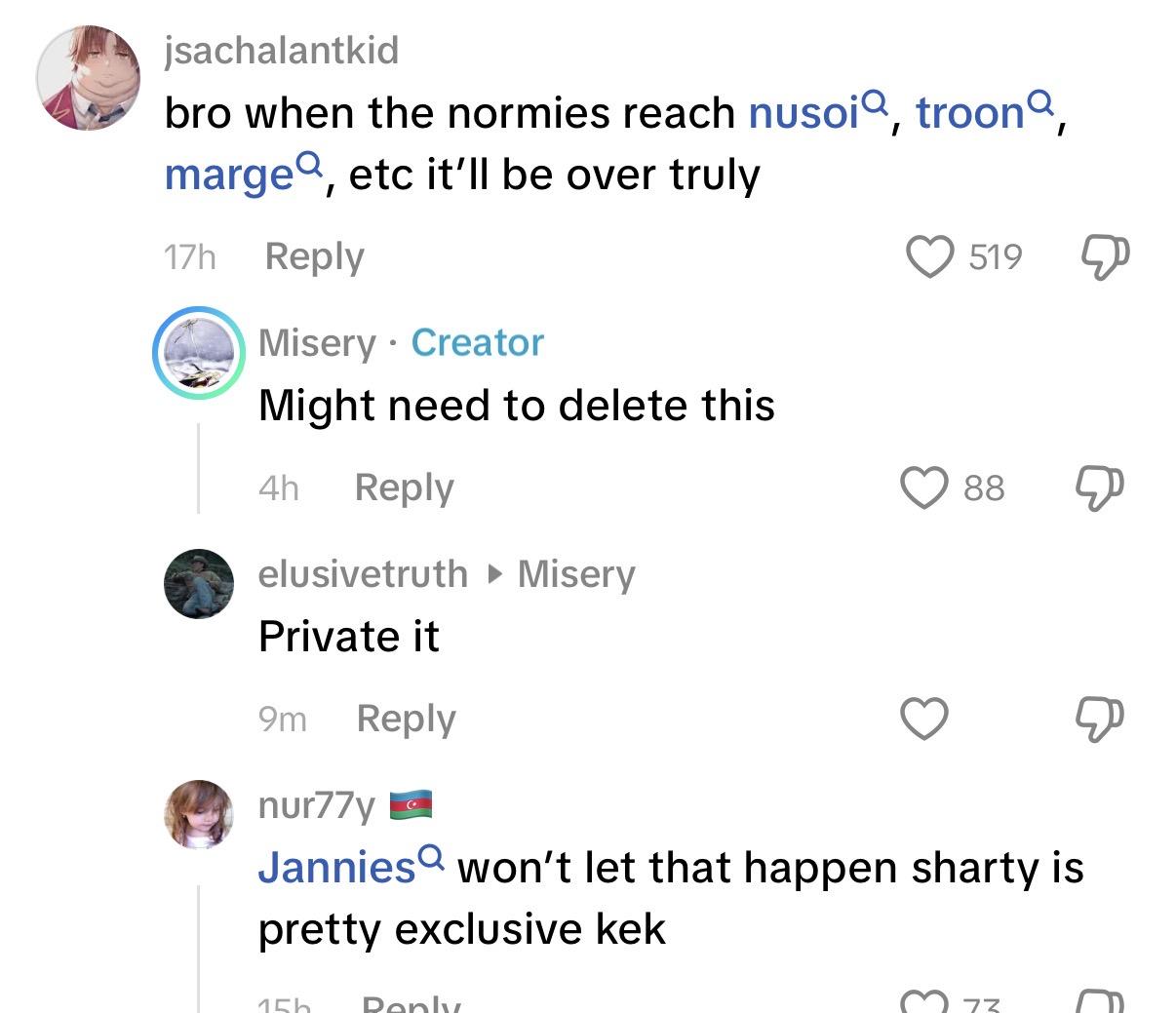This screenshot has width=1176, height=1013.
Task: Open the elusivetruth username
Action: pyautogui.click(x=363, y=573)
